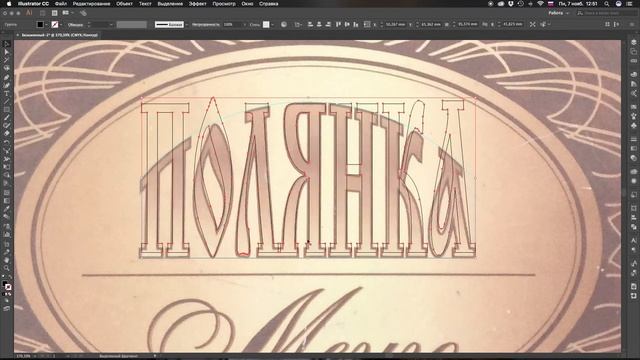Select the document tab in tab bar

[60, 35]
